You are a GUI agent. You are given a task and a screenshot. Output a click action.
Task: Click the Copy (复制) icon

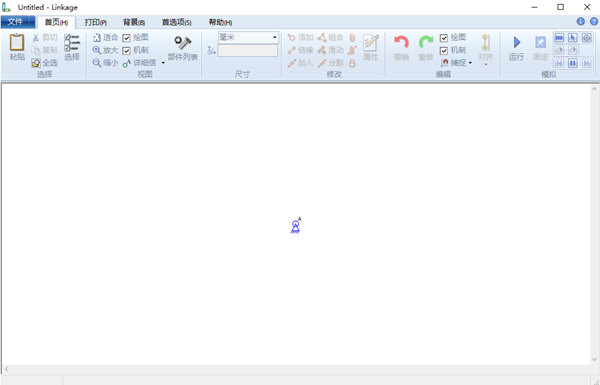tap(36, 50)
